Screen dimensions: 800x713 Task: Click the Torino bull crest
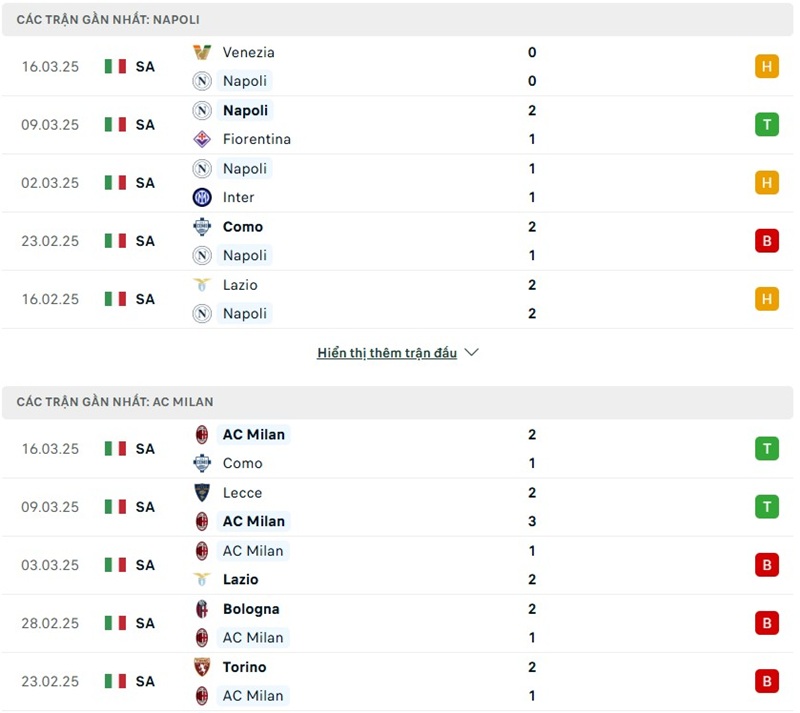click(x=202, y=667)
